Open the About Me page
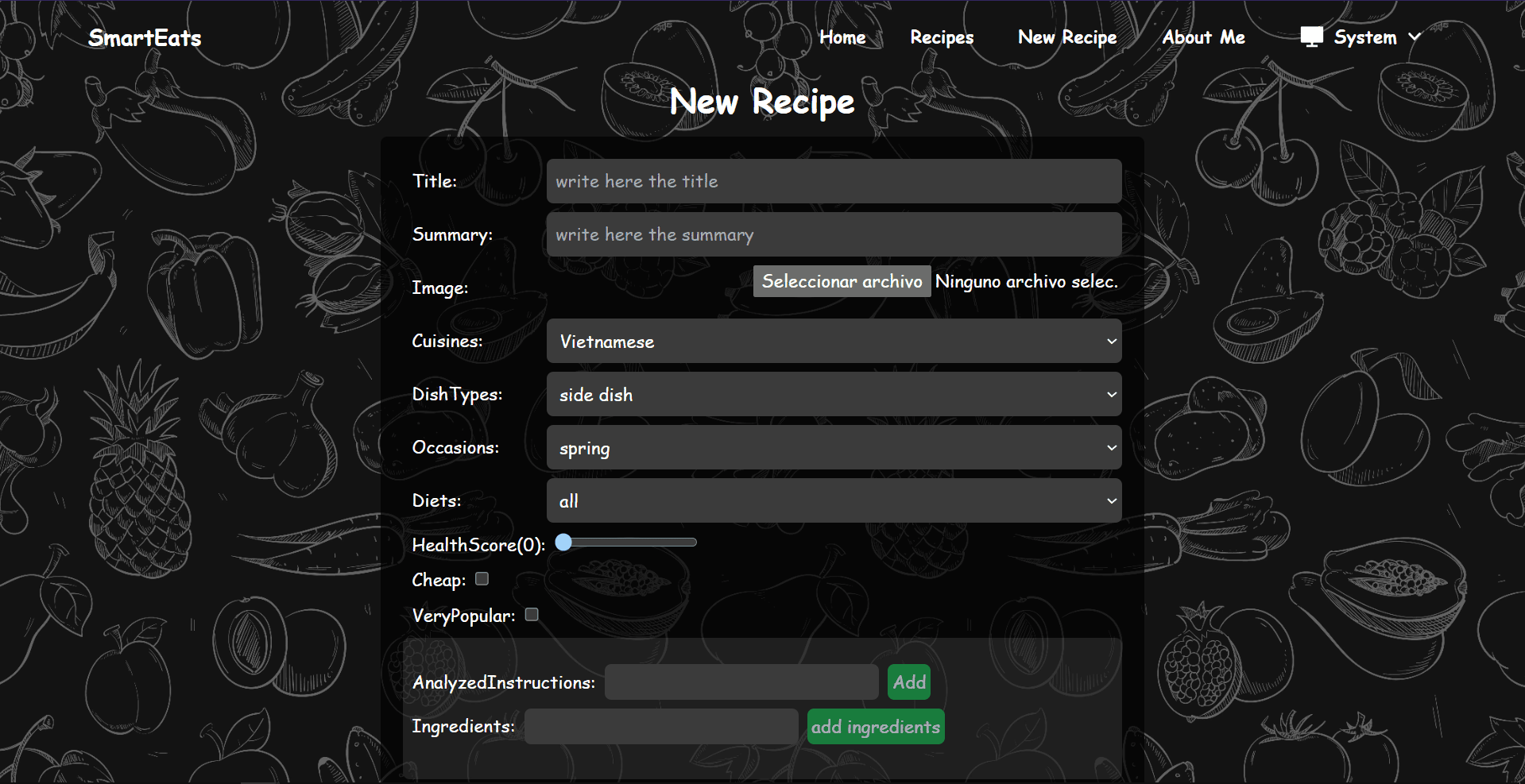1525x784 pixels. pyautogui.click(x=1203, y=37)
